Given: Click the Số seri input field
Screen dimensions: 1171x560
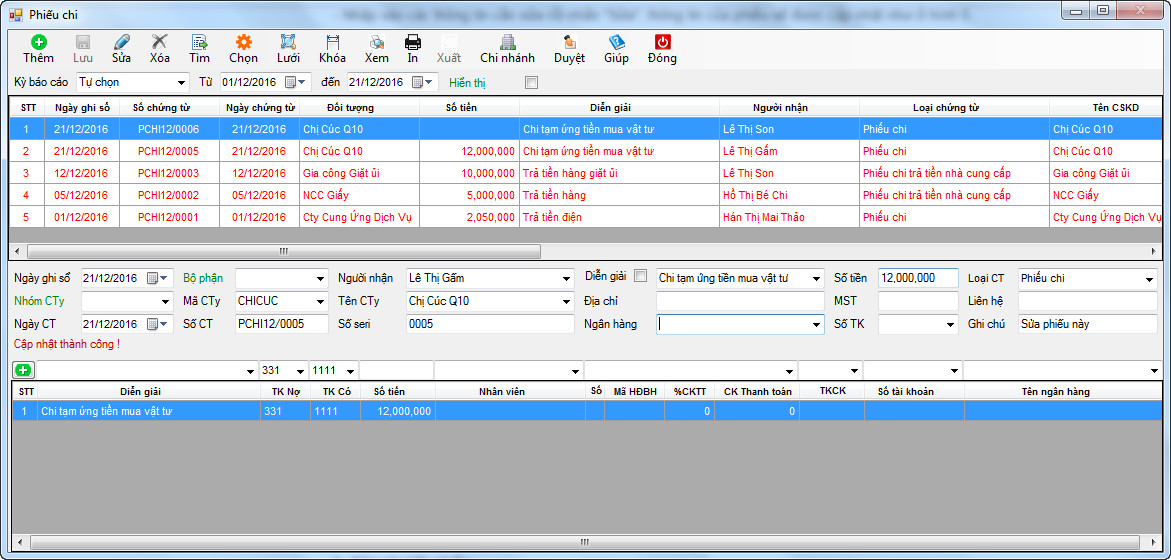Looking at the screenshot, I should pos(490,324).
